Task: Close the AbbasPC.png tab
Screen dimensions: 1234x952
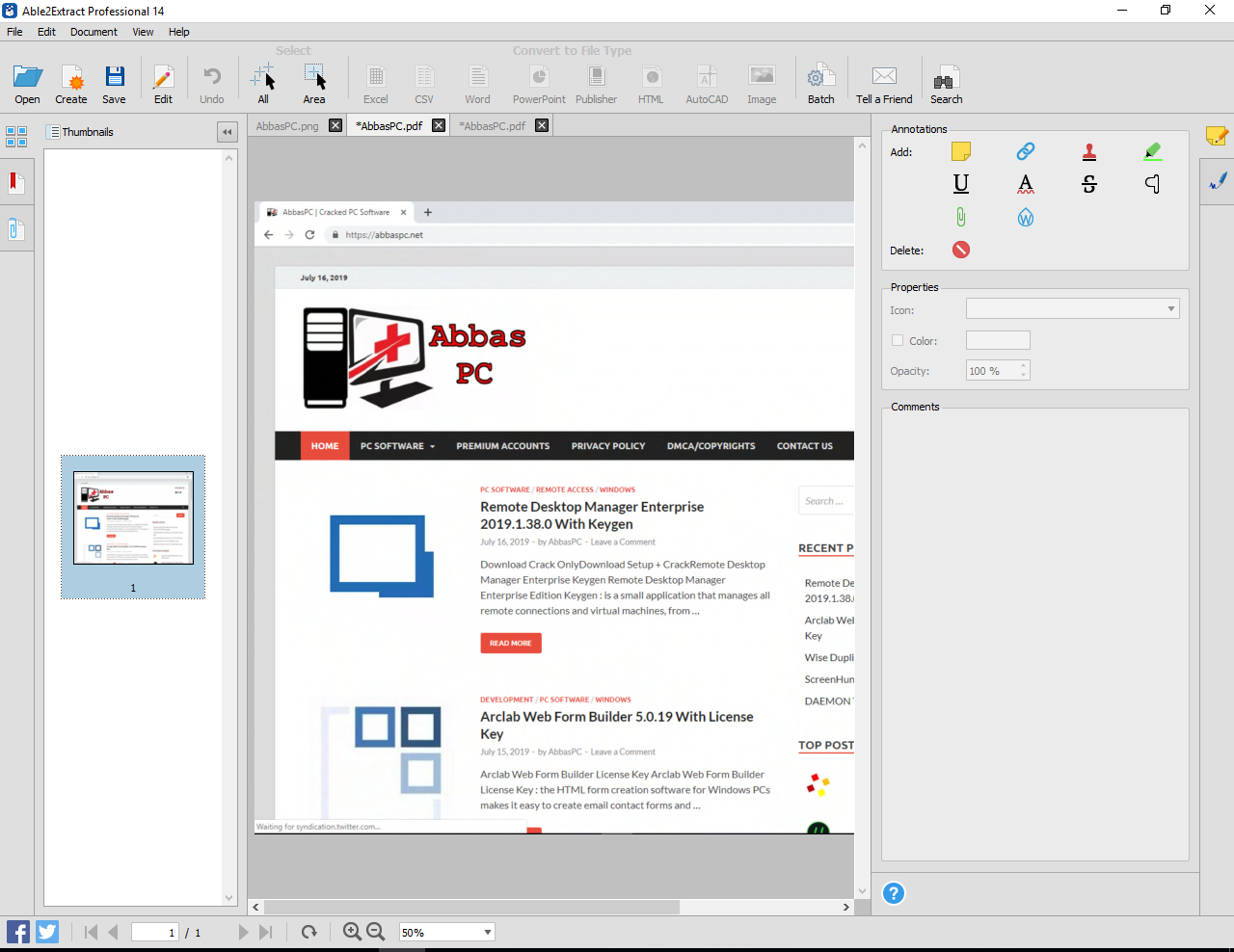Action: (335, 125)
